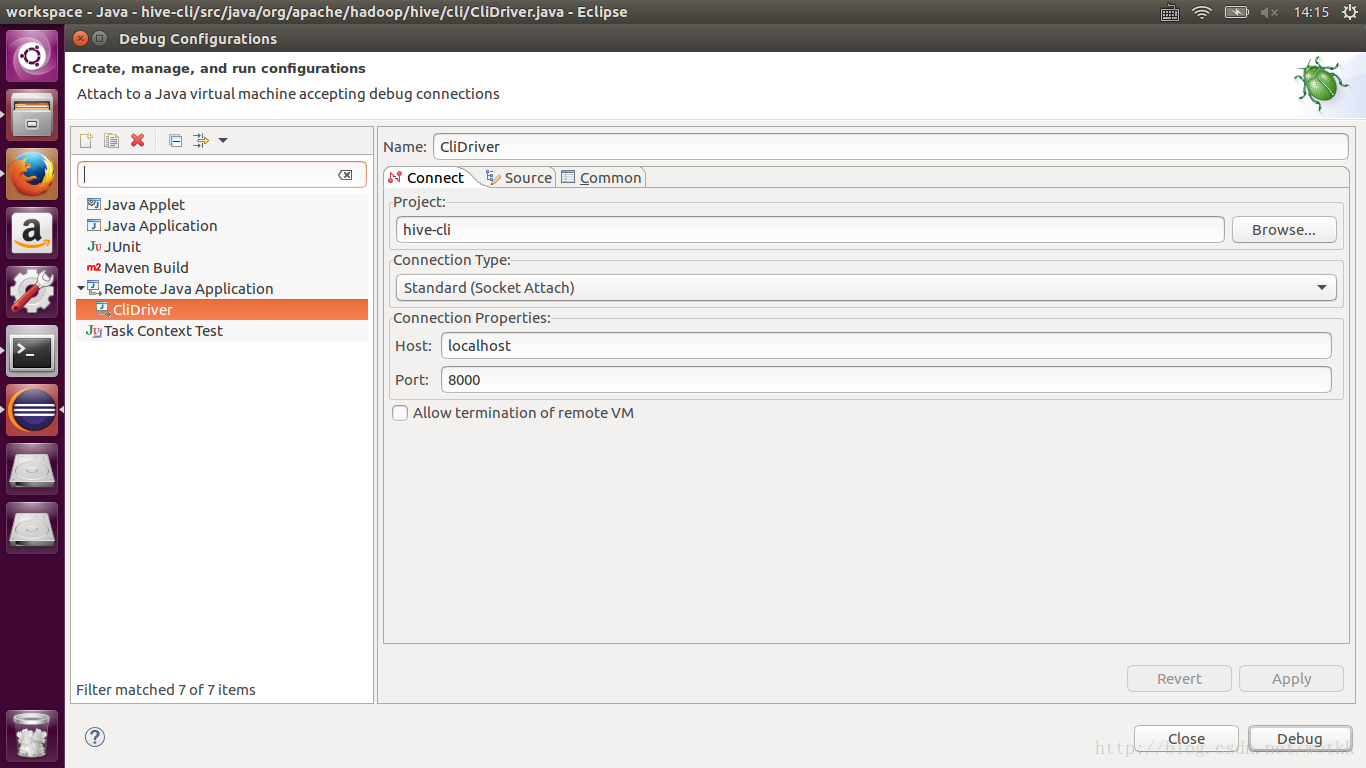This screenshot has width=1366, height=768.
Task: Open battery indicator menu
Action: click(1237, 12)
